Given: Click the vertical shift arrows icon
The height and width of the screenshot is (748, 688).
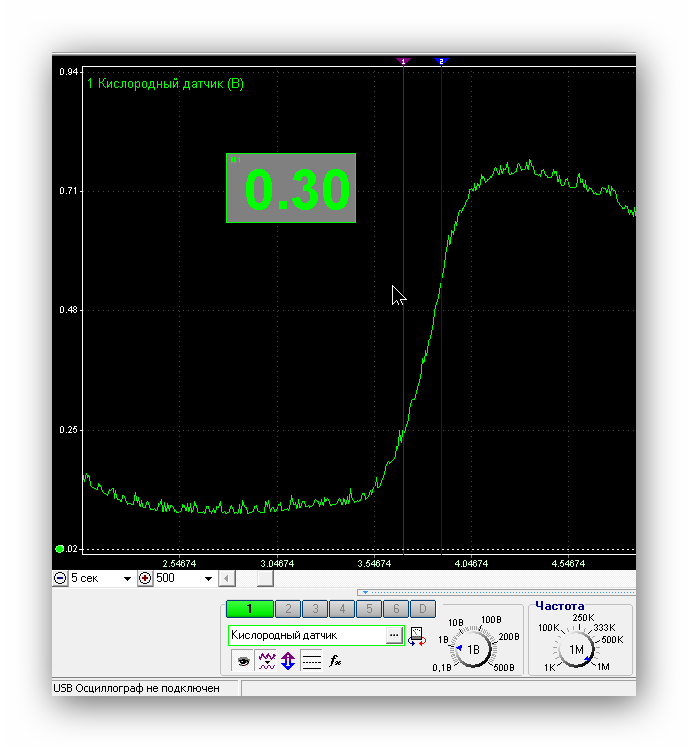Looking at the screenshot, I should click(288, 661).
